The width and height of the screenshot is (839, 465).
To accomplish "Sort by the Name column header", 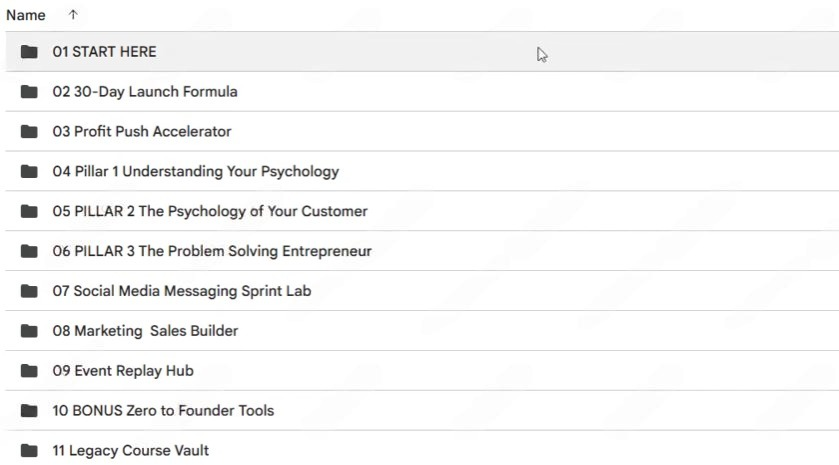I will click(26, 15).
